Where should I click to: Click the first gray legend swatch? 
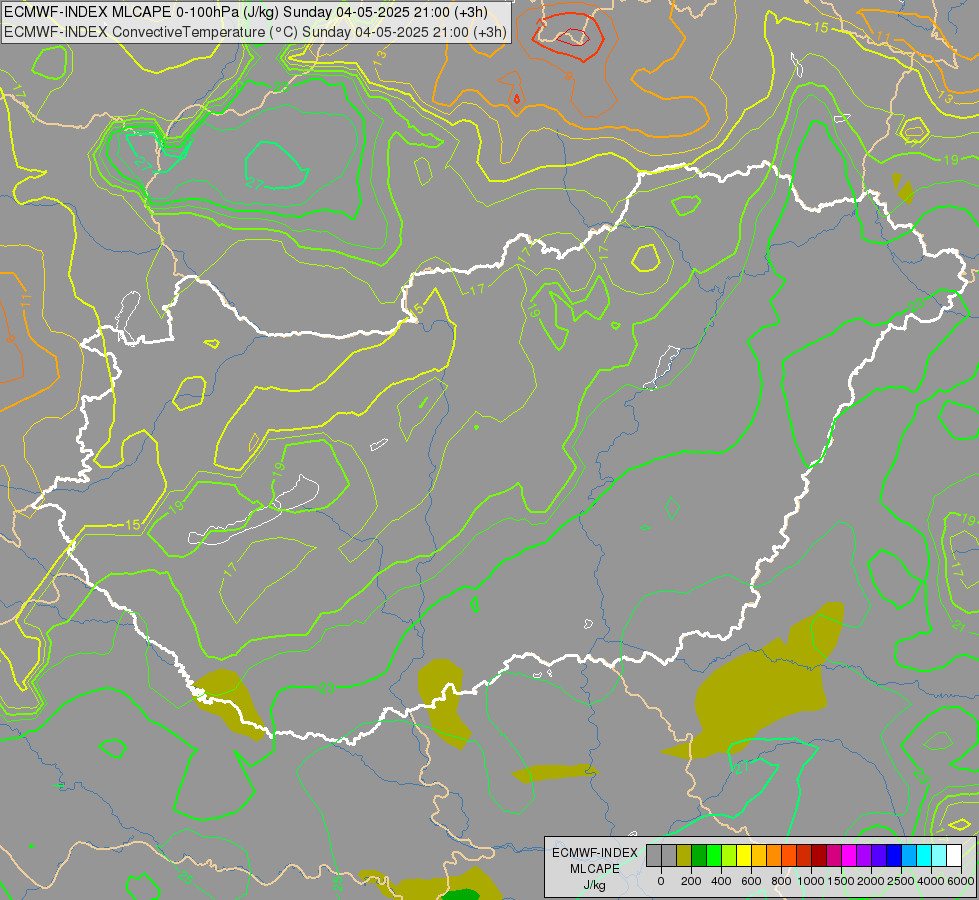pyautogui.click(x=654, y=855)
